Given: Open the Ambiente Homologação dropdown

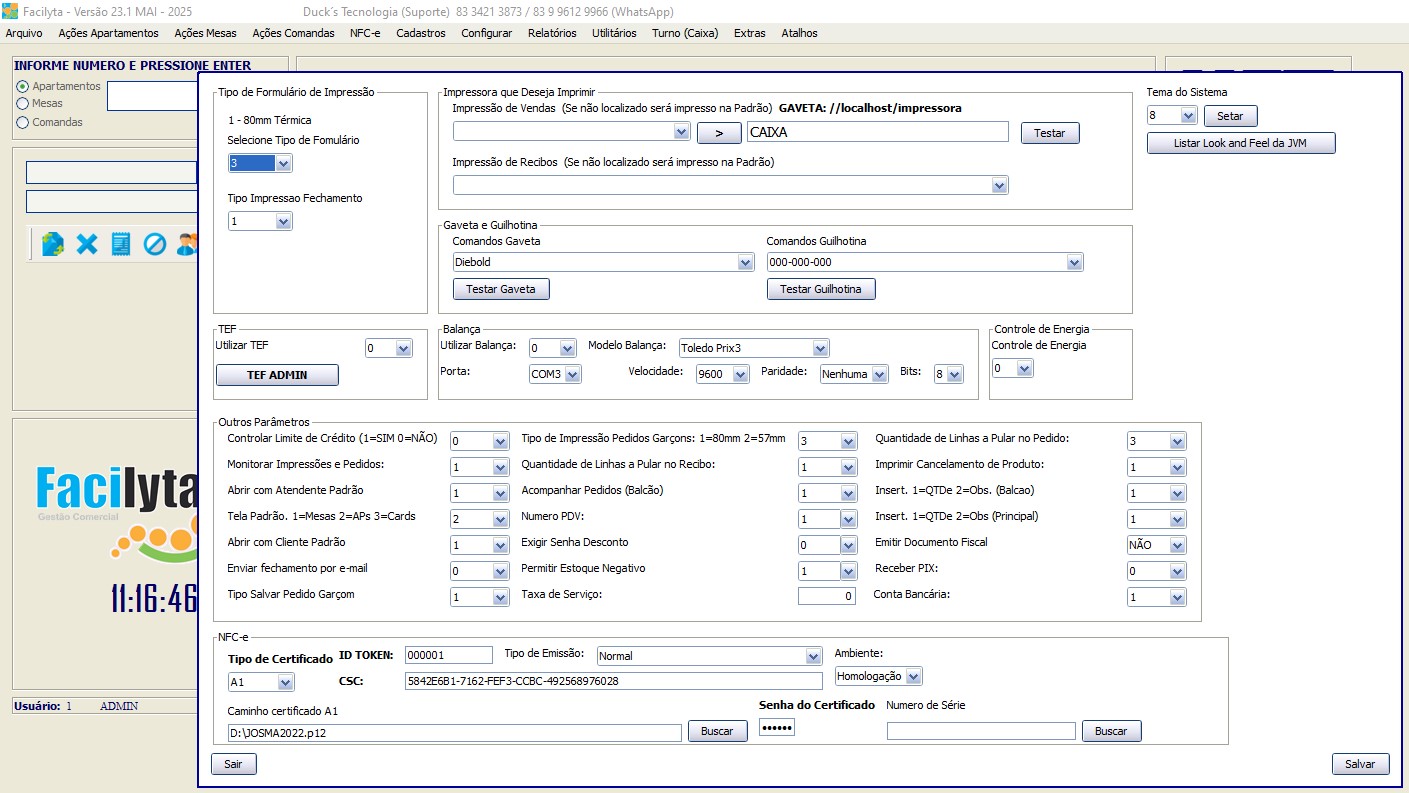Looking at the screenshot, I should [x=913, y=676].
